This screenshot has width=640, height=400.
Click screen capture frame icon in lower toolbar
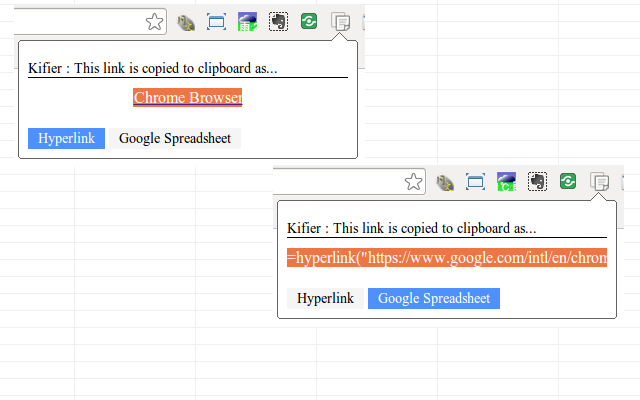[476, 182]
